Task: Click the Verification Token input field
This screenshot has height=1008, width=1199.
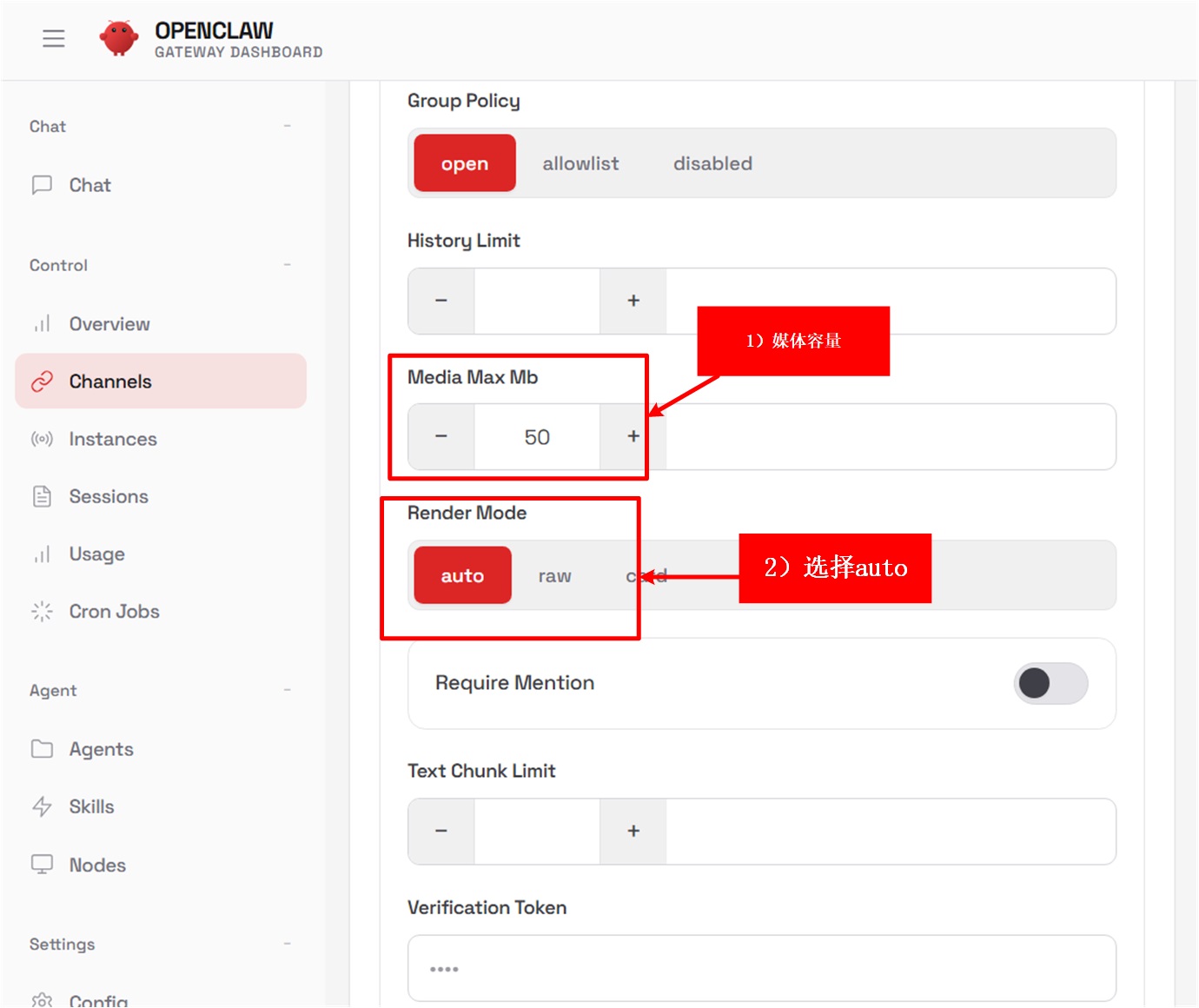Action: click(761, 968)
